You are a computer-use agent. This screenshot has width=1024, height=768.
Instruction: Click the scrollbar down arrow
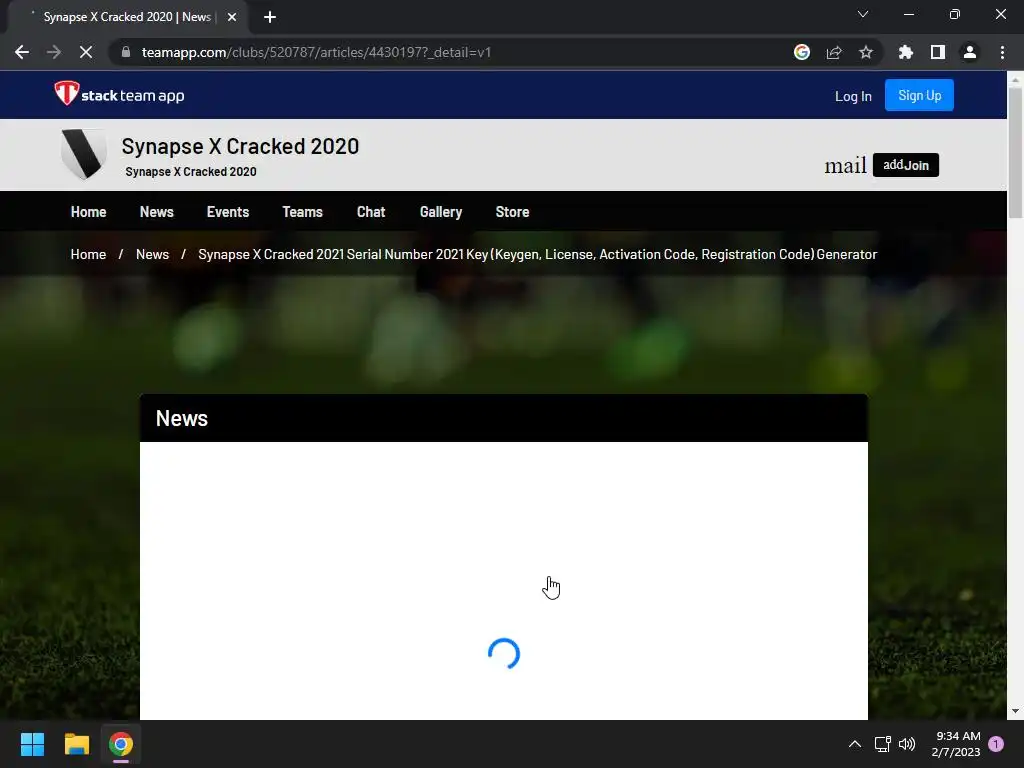click(x=1015, y=711)
